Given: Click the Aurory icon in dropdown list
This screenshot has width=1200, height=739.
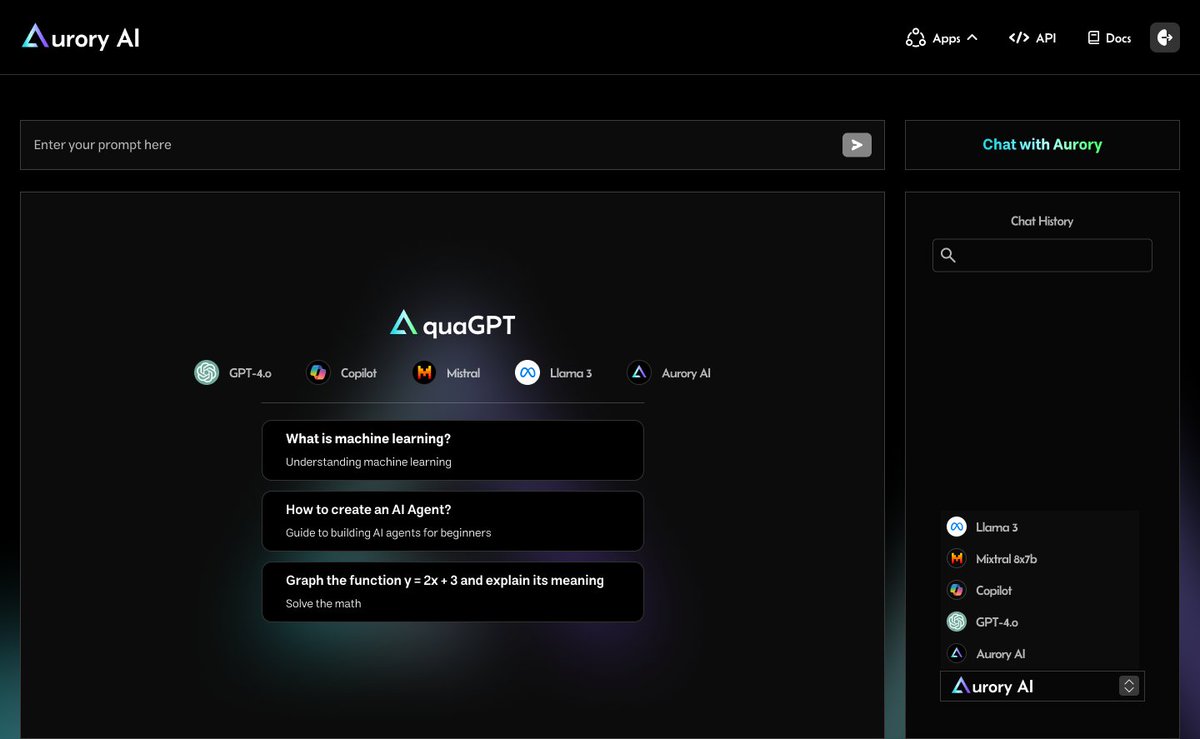Looking at the screenshot, I should tap(956, 654).
